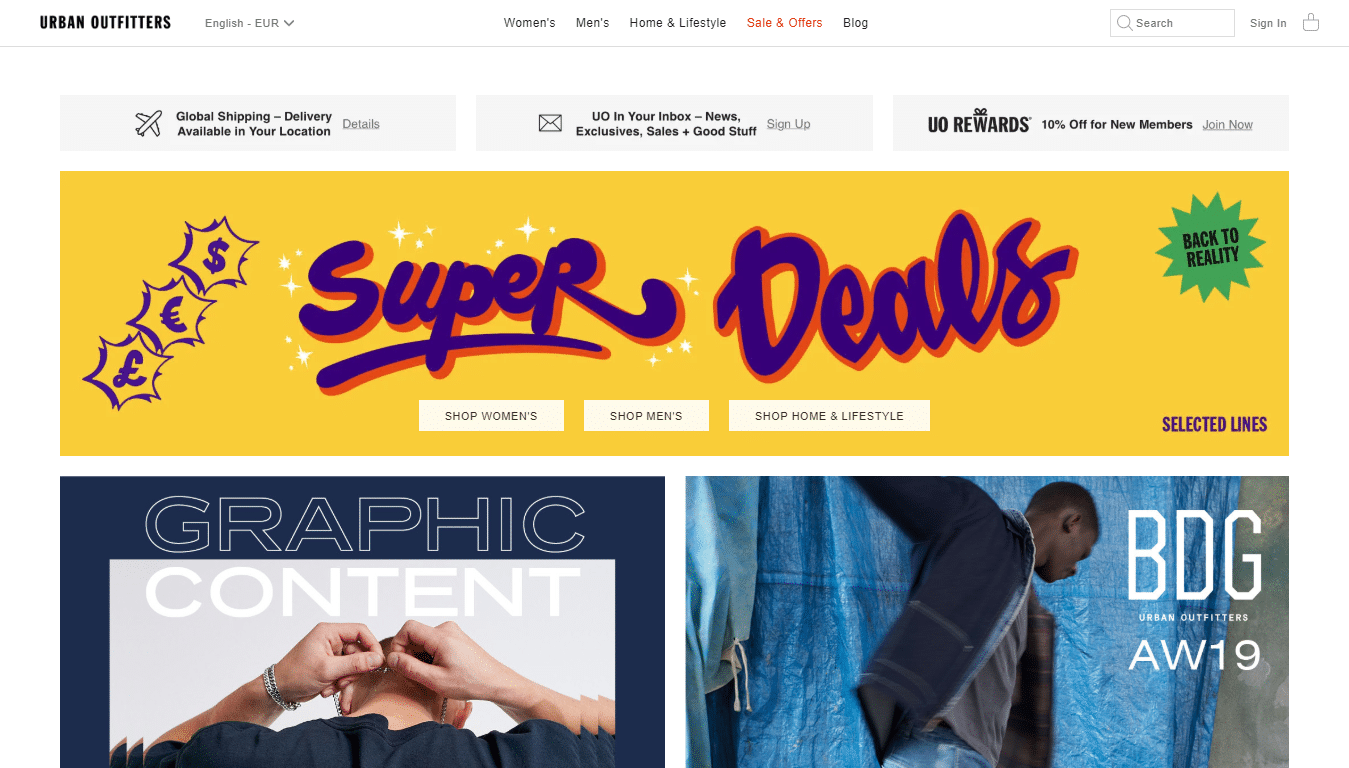
Task: Click the Sign In link
Action: coord(1268,23)
